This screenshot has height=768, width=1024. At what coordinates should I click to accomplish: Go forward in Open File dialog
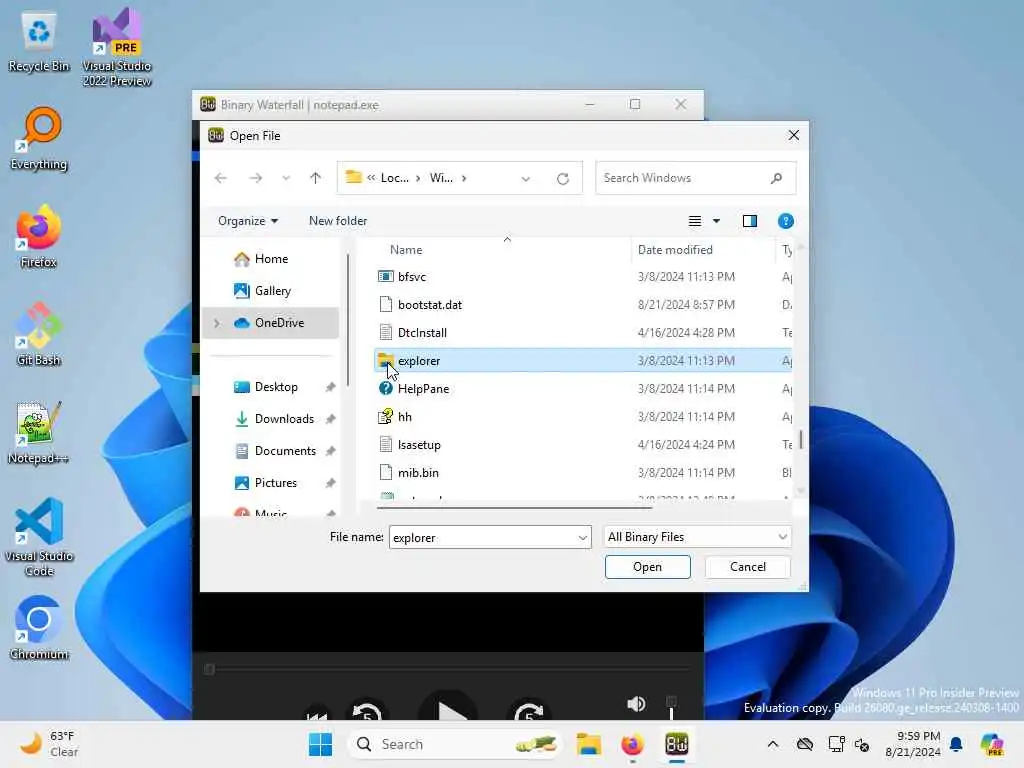255,178
